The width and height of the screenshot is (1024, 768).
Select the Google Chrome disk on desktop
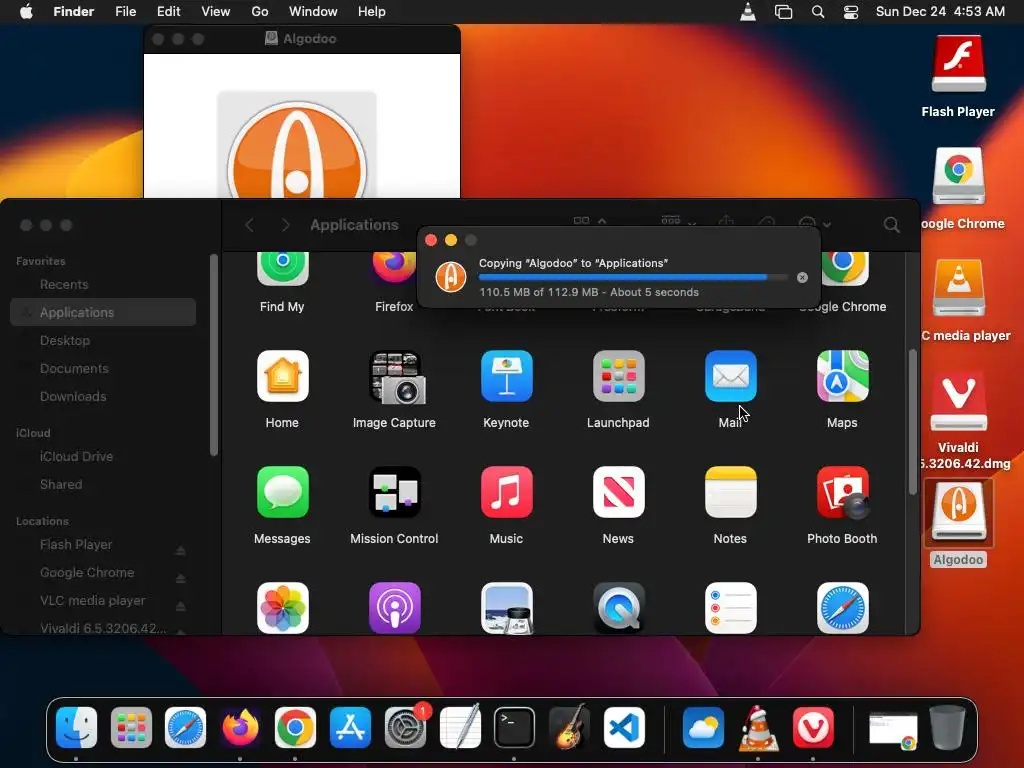pos(958,176)
